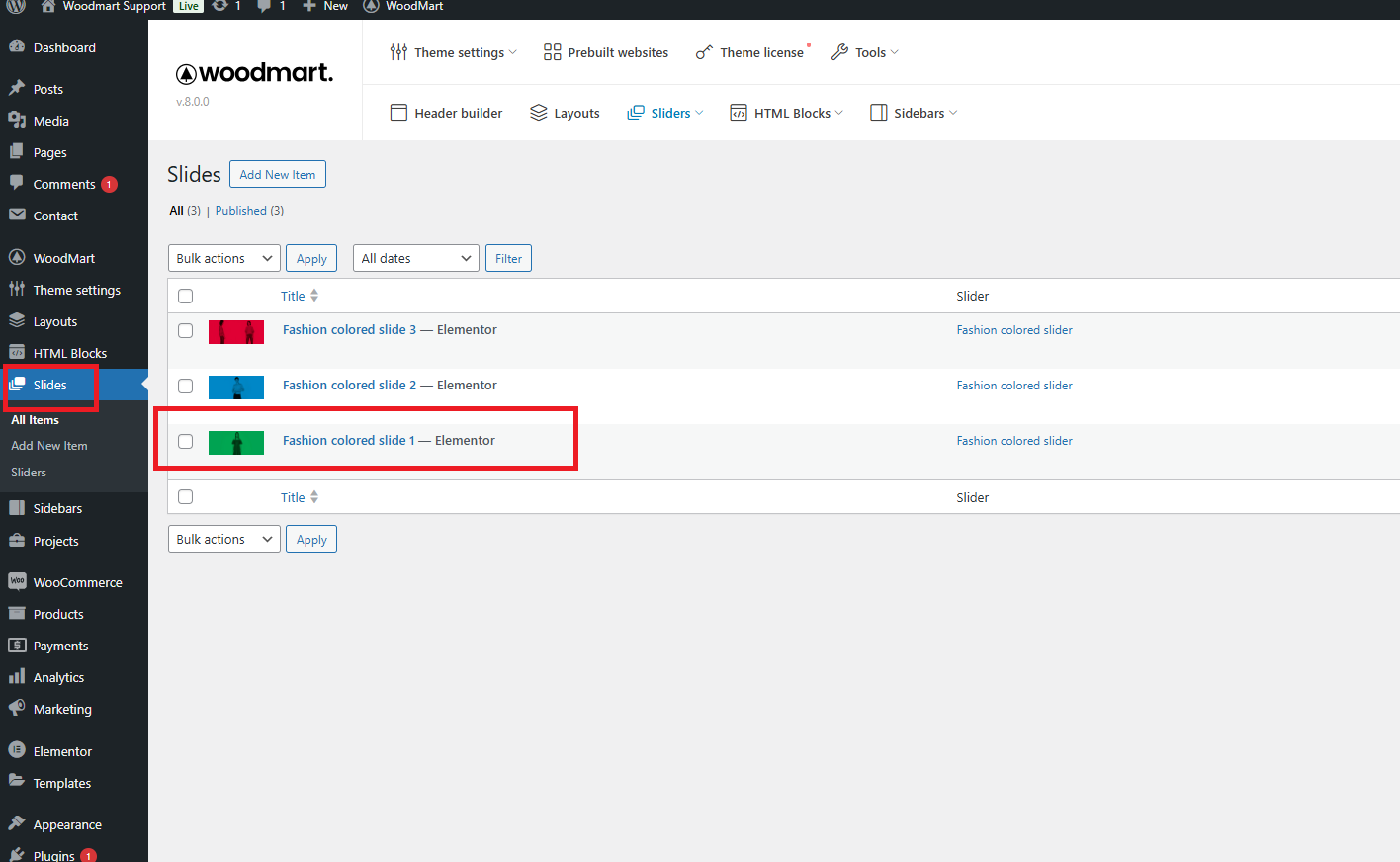Open the Published (3) filter link

[x=249, y=211]
